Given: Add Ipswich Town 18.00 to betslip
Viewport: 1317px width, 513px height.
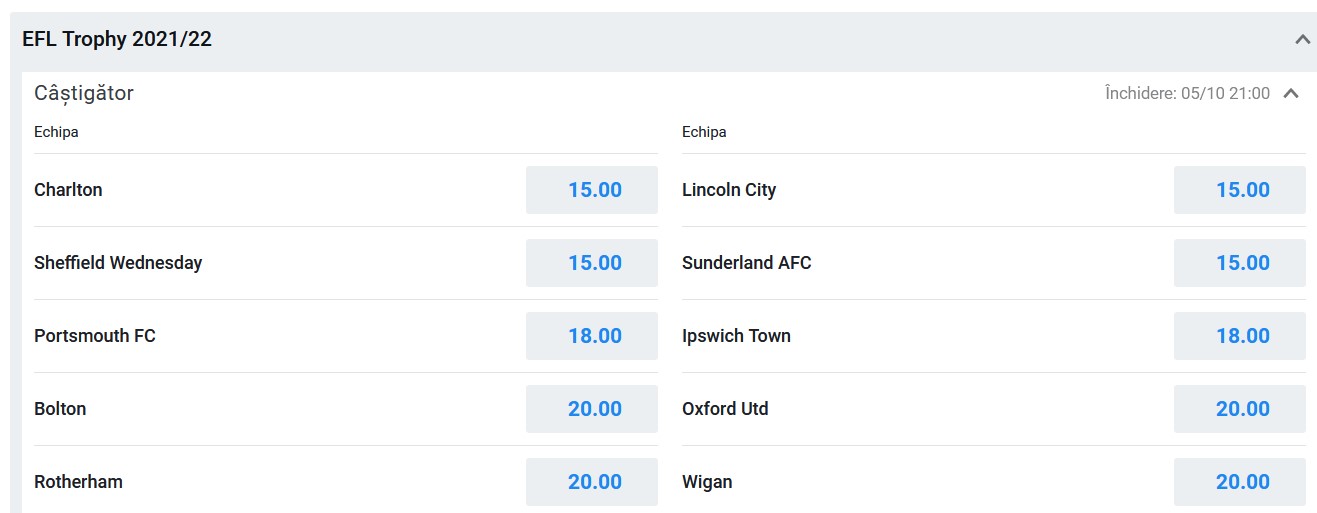Looking at the screenshot, I should pyautogui.click(x=1240, y=336).
